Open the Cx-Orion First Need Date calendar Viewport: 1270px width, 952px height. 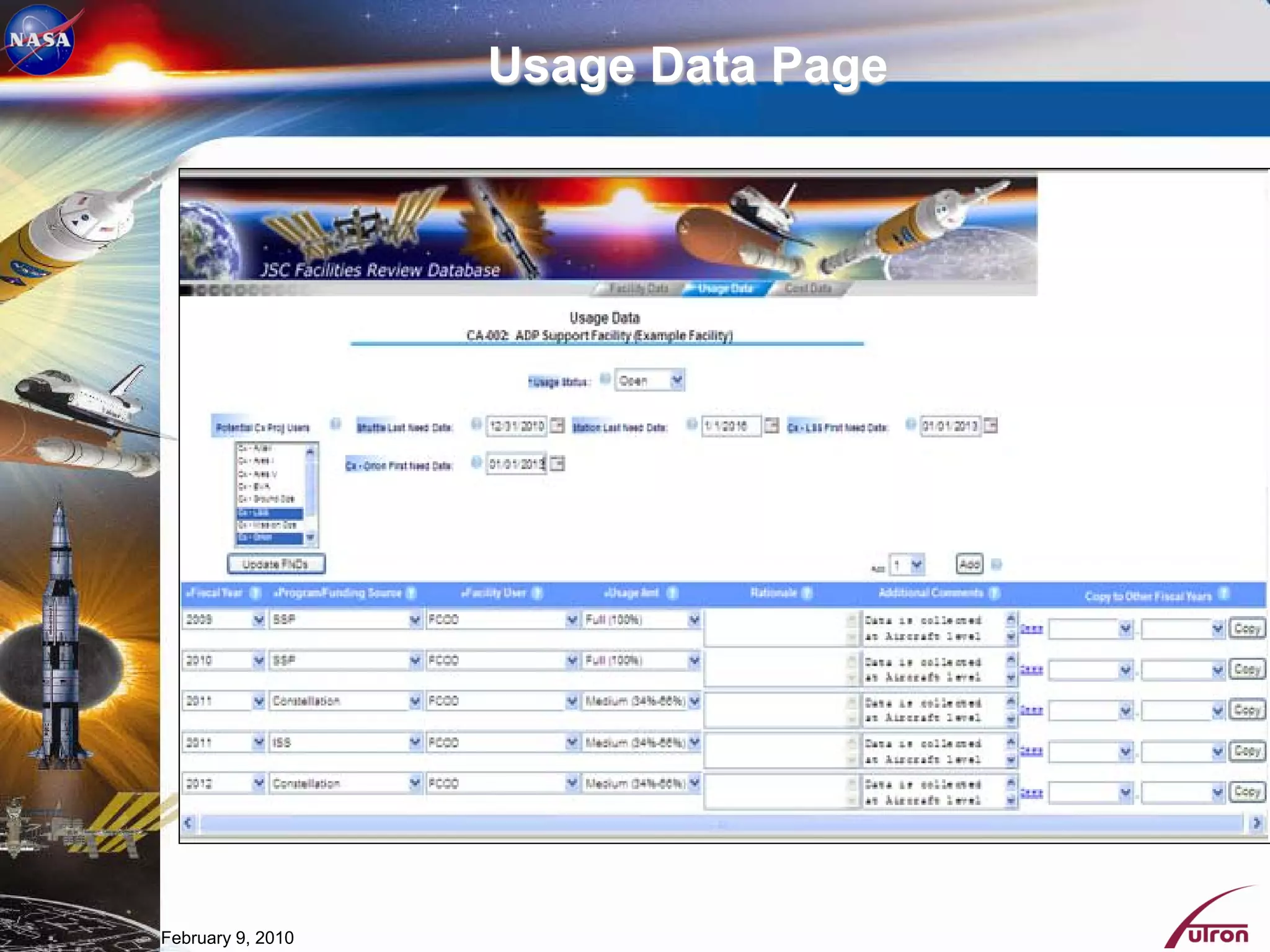[557, 464]
